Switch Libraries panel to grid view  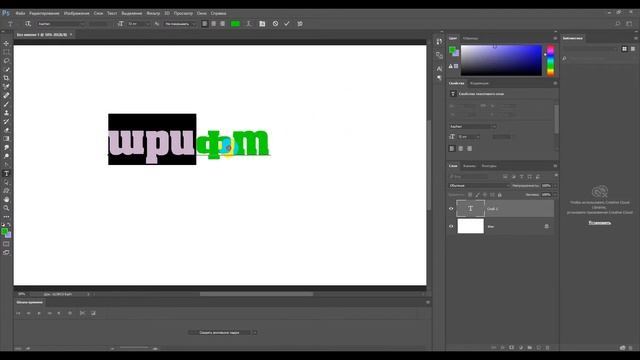pos(624,49)
